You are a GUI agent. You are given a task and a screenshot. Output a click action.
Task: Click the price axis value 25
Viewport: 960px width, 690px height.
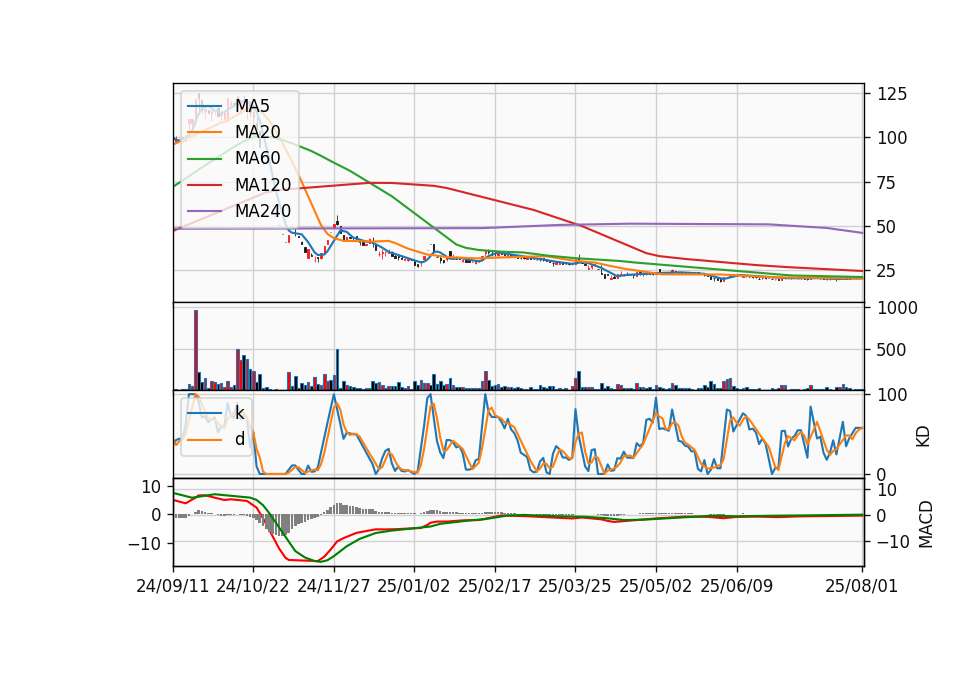887,271
